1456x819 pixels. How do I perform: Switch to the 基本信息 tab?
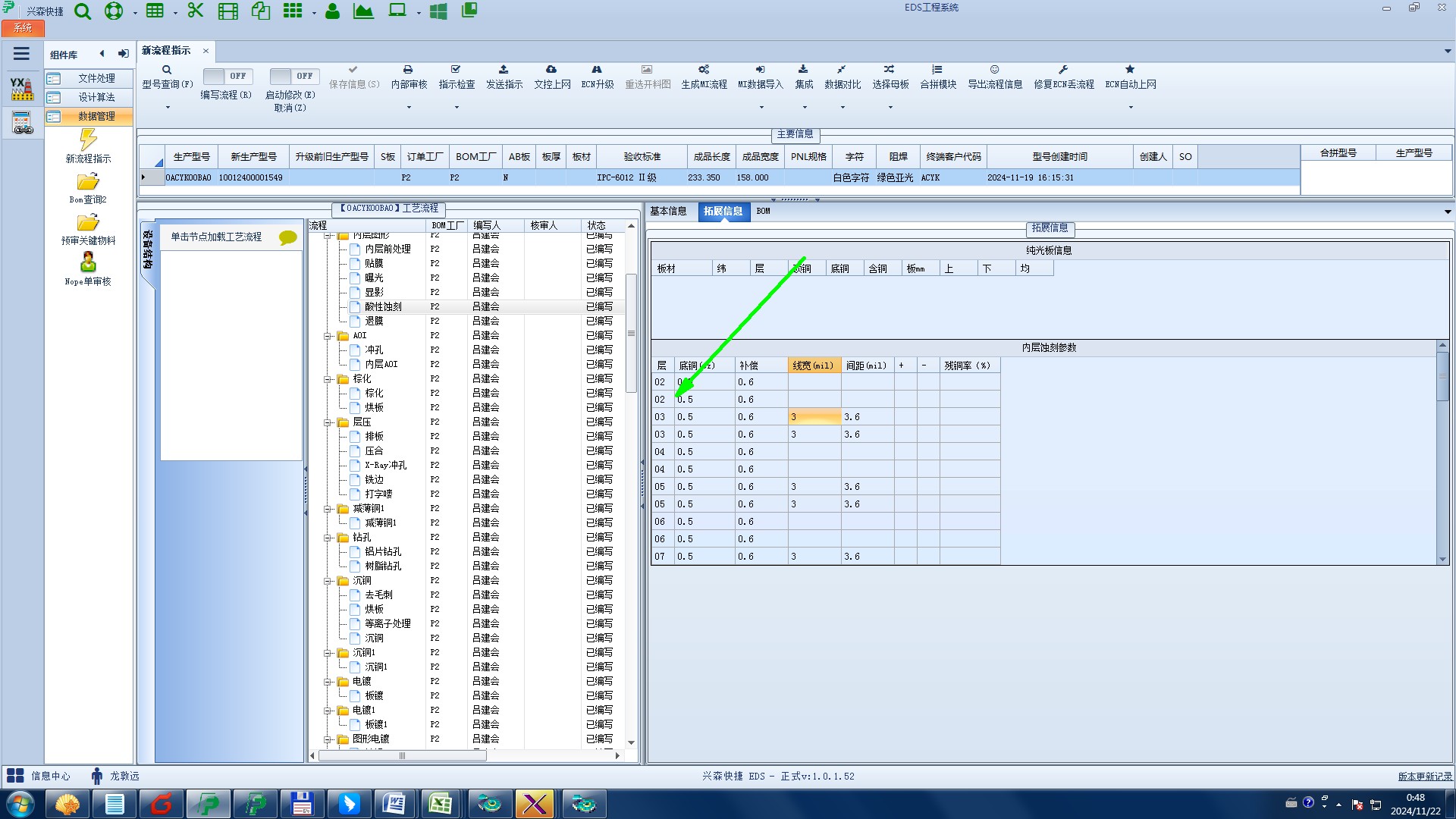[668, 212]
